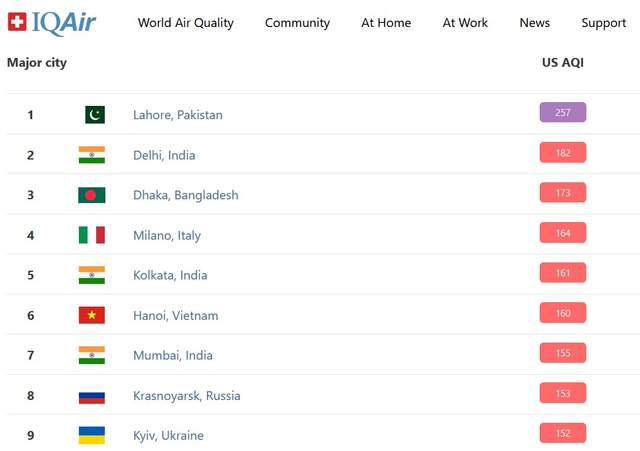
Task: Click the Bangladesh flag icon
Action: click(x=91, y=195)
